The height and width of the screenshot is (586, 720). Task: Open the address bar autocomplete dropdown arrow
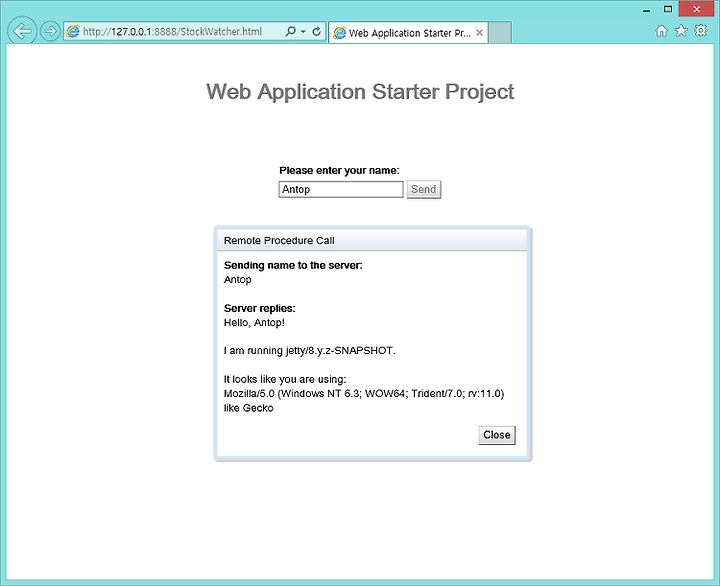click(303, 32)
